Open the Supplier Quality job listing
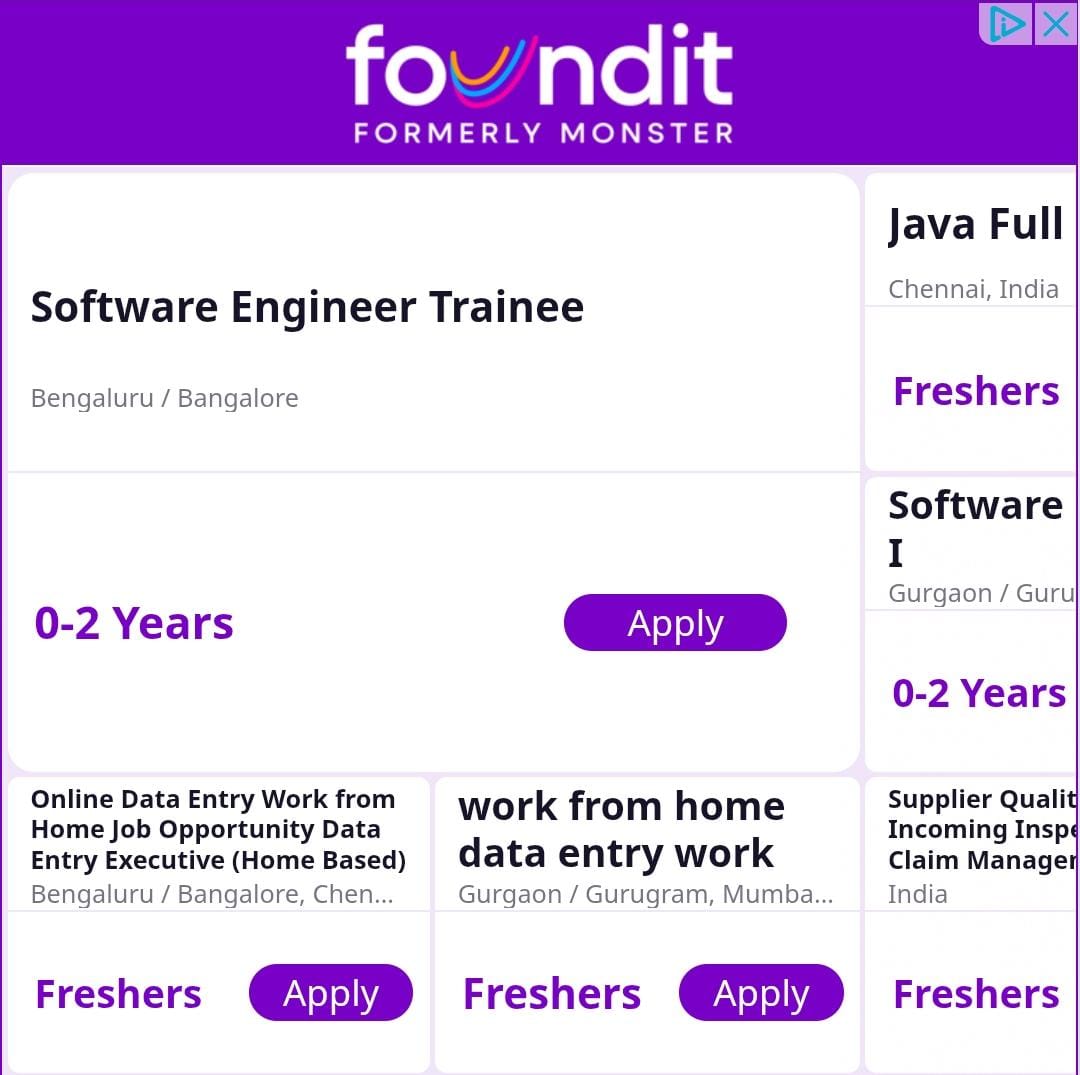This screenshot has height=1075, width=1080. click(980, 829)
